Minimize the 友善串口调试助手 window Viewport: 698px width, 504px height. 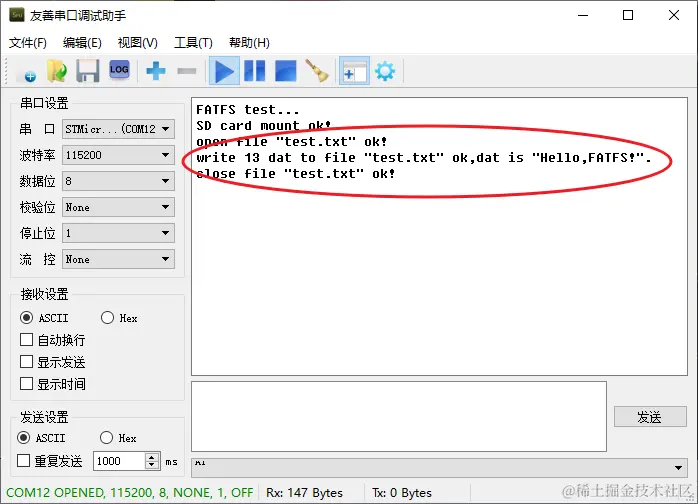point(583,15)
